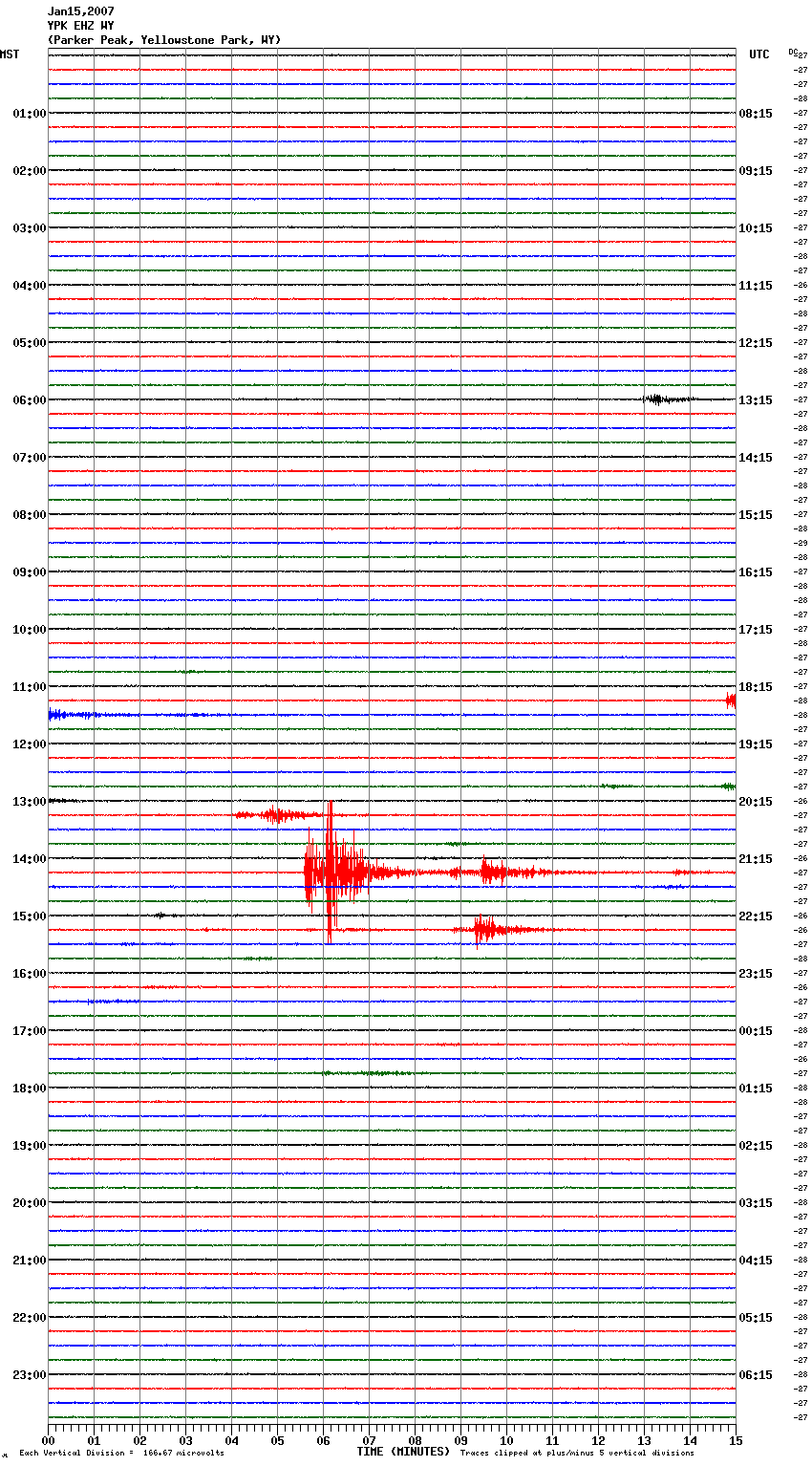The width and height of the screenshot is (812, 1466).
Task: Click the 23:15 UTC time label
Action: [x=756, y=974]
